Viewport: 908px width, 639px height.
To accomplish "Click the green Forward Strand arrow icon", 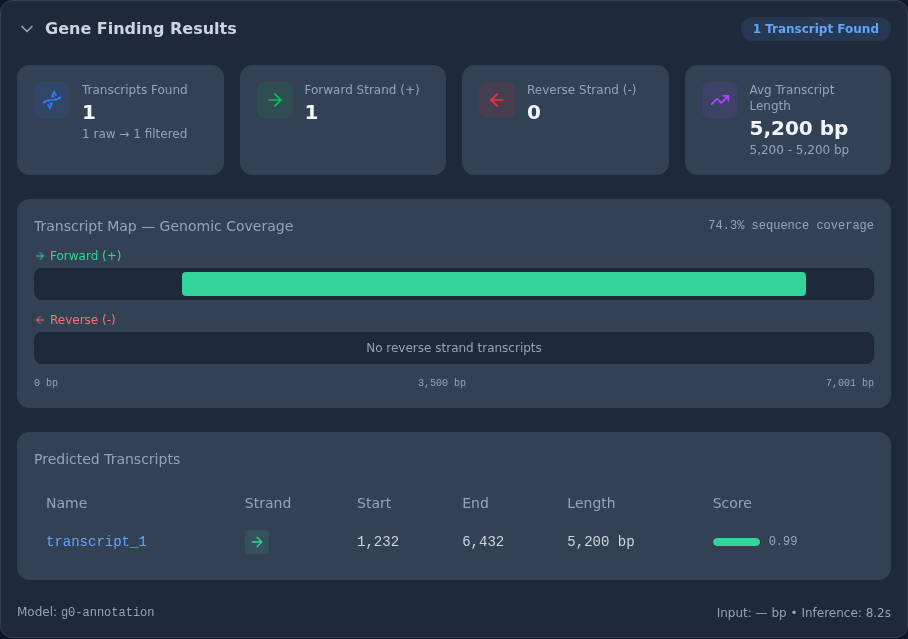I will click(275, 100).
